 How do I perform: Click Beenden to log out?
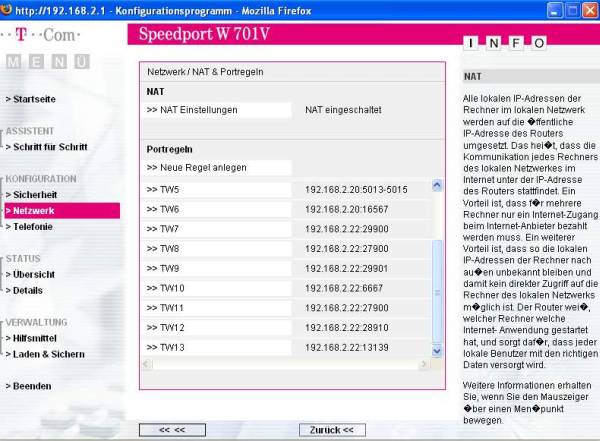coord(30,386)
